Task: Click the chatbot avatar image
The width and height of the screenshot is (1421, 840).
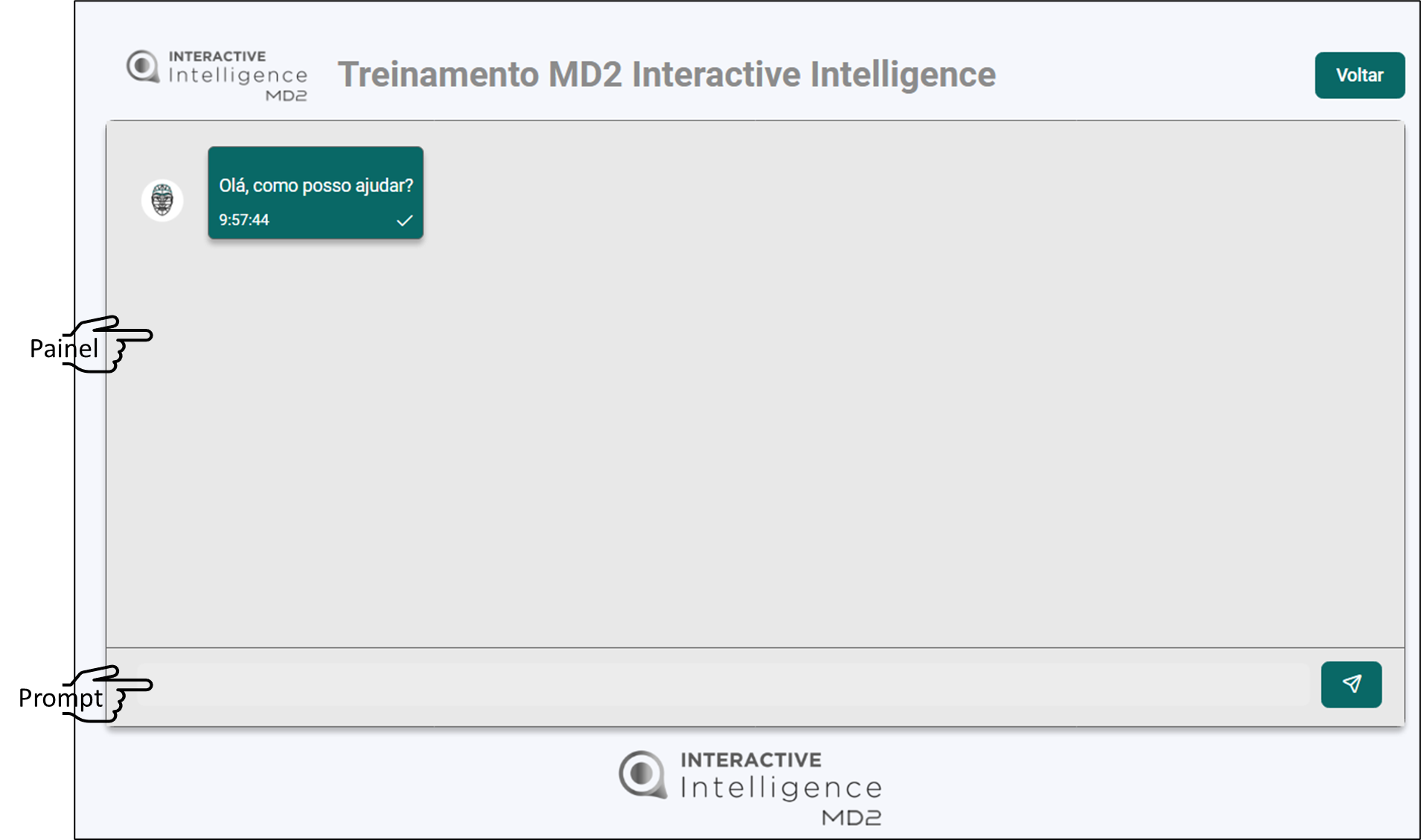Action: pos(162,200)
